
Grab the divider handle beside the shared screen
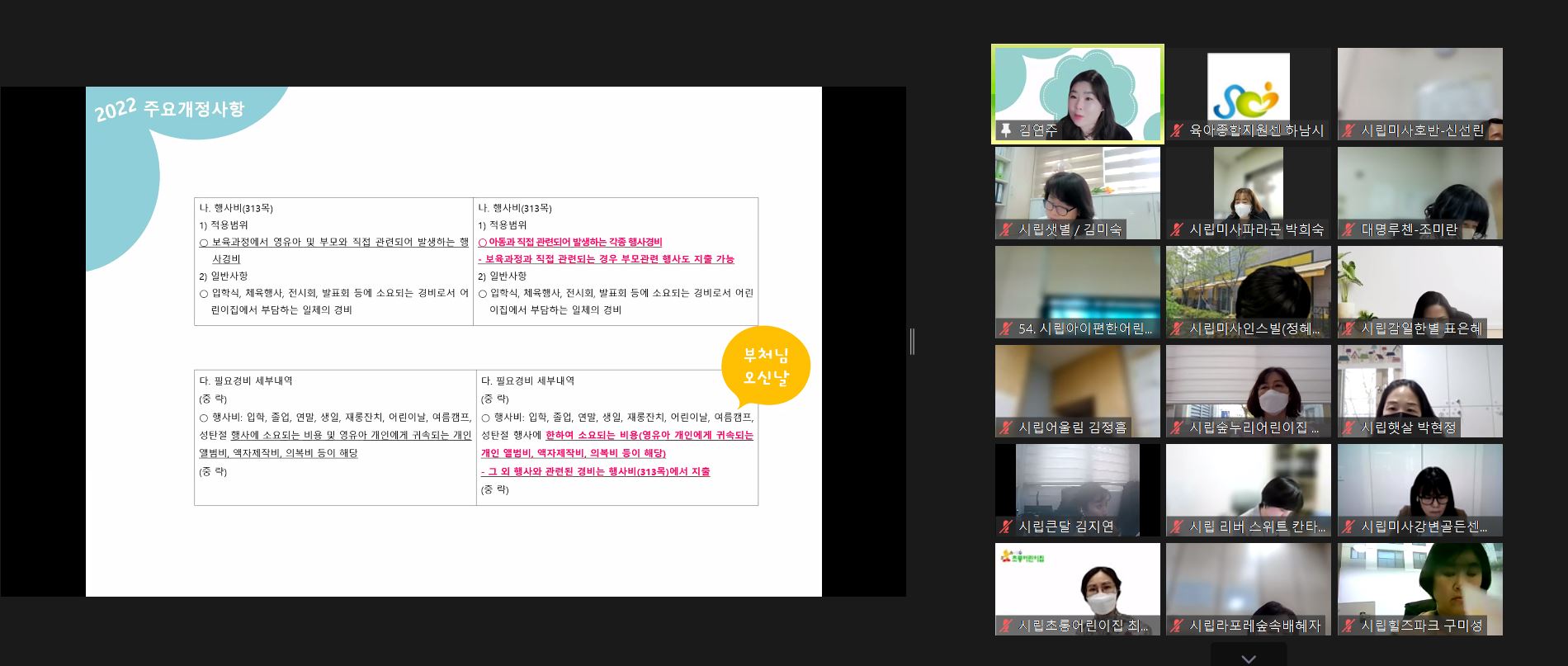[x=912, y=341]
